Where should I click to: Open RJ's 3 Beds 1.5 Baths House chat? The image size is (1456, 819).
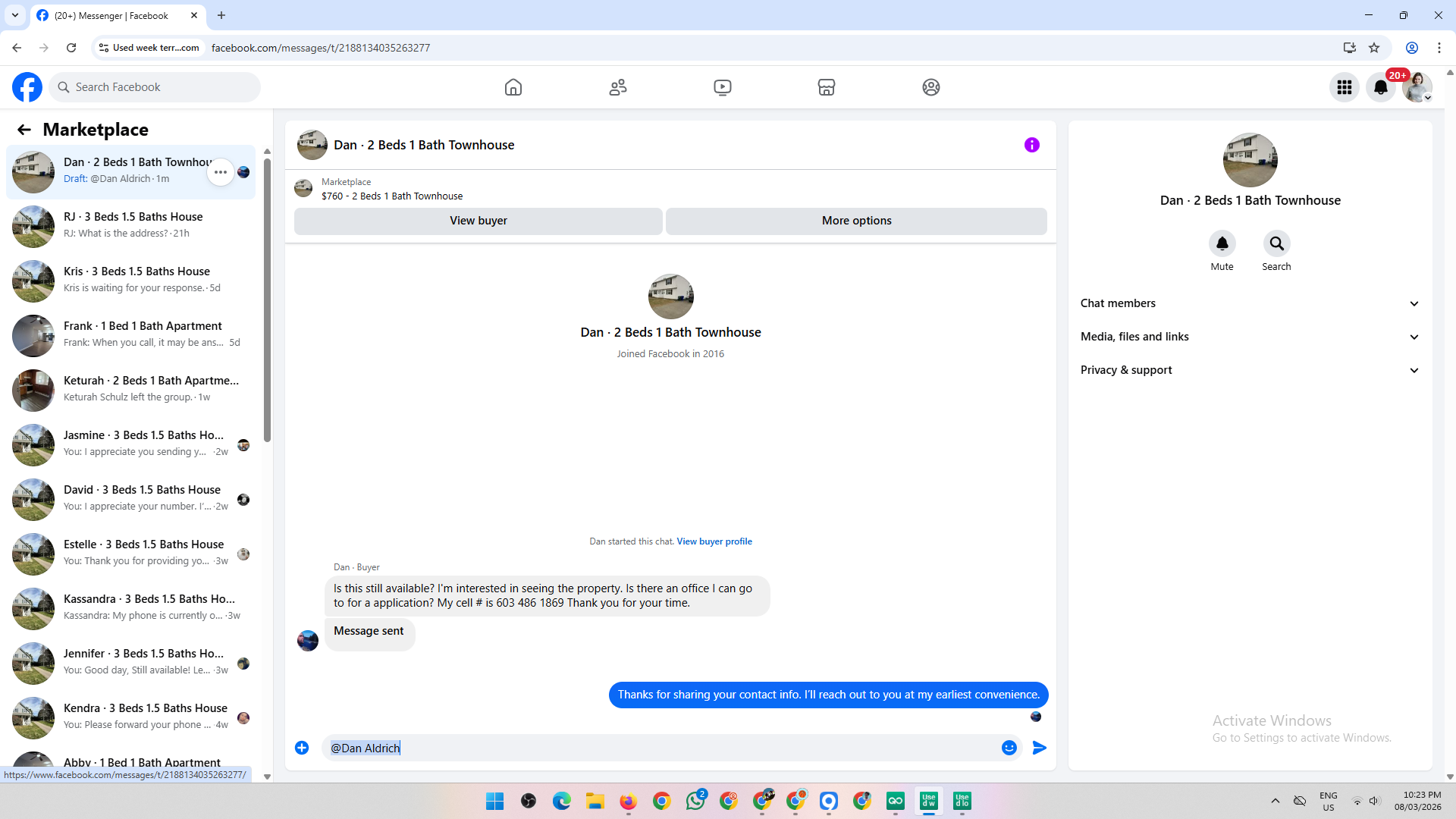[x=133, y=225]
